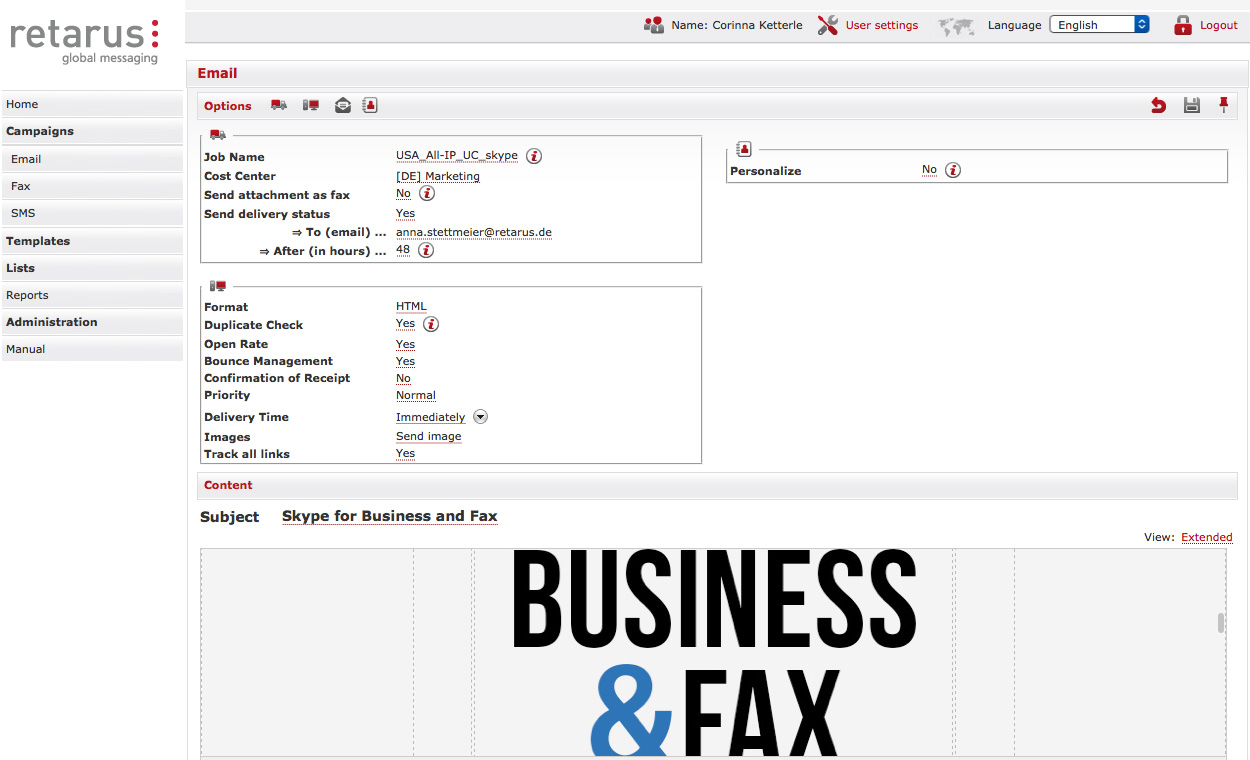Edit the job name USA_All-IP_UC_skype
This screenshot has height=760, width=1250.
pos(457,156)
